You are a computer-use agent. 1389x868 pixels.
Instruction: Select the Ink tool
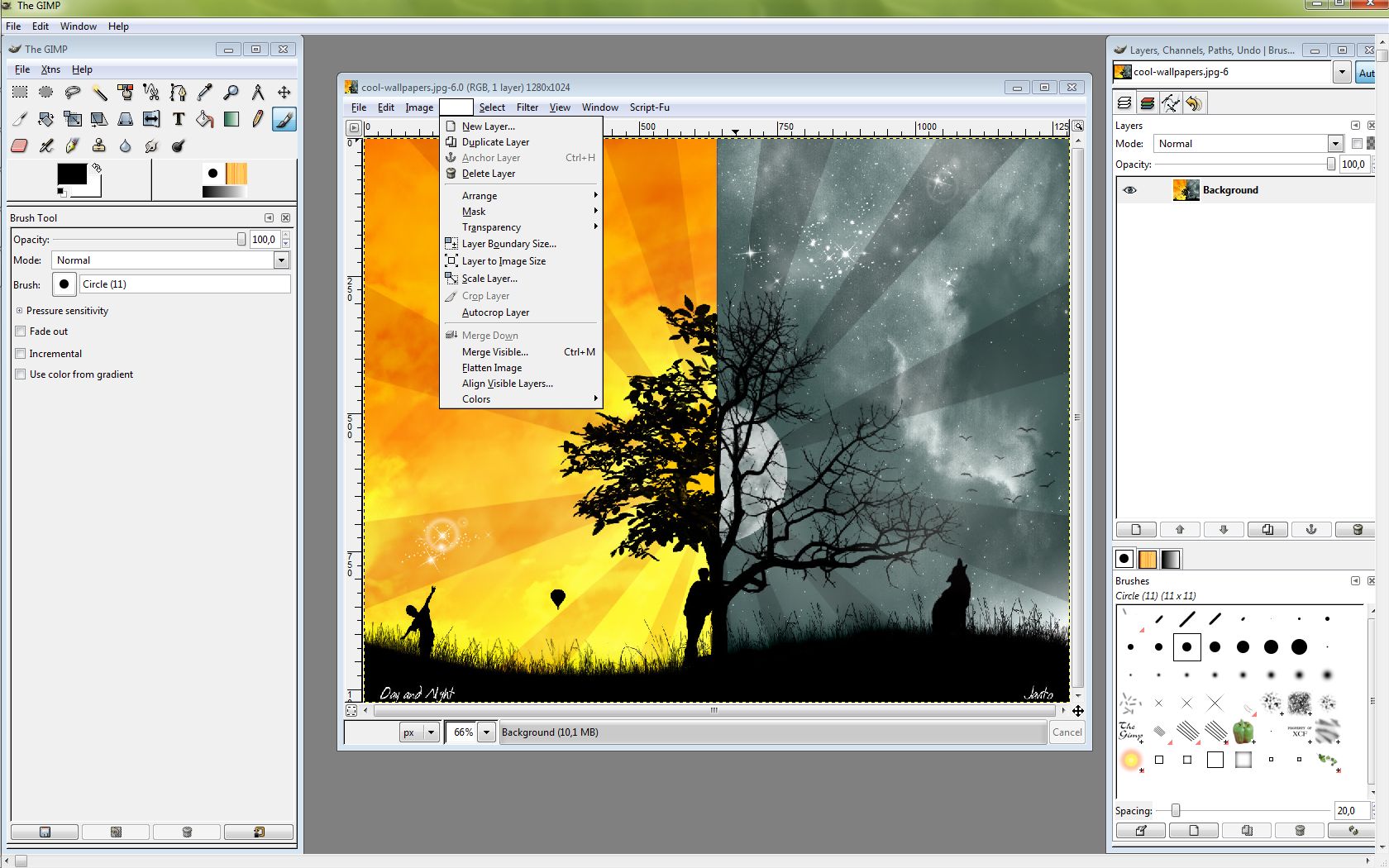coord(73,145)
